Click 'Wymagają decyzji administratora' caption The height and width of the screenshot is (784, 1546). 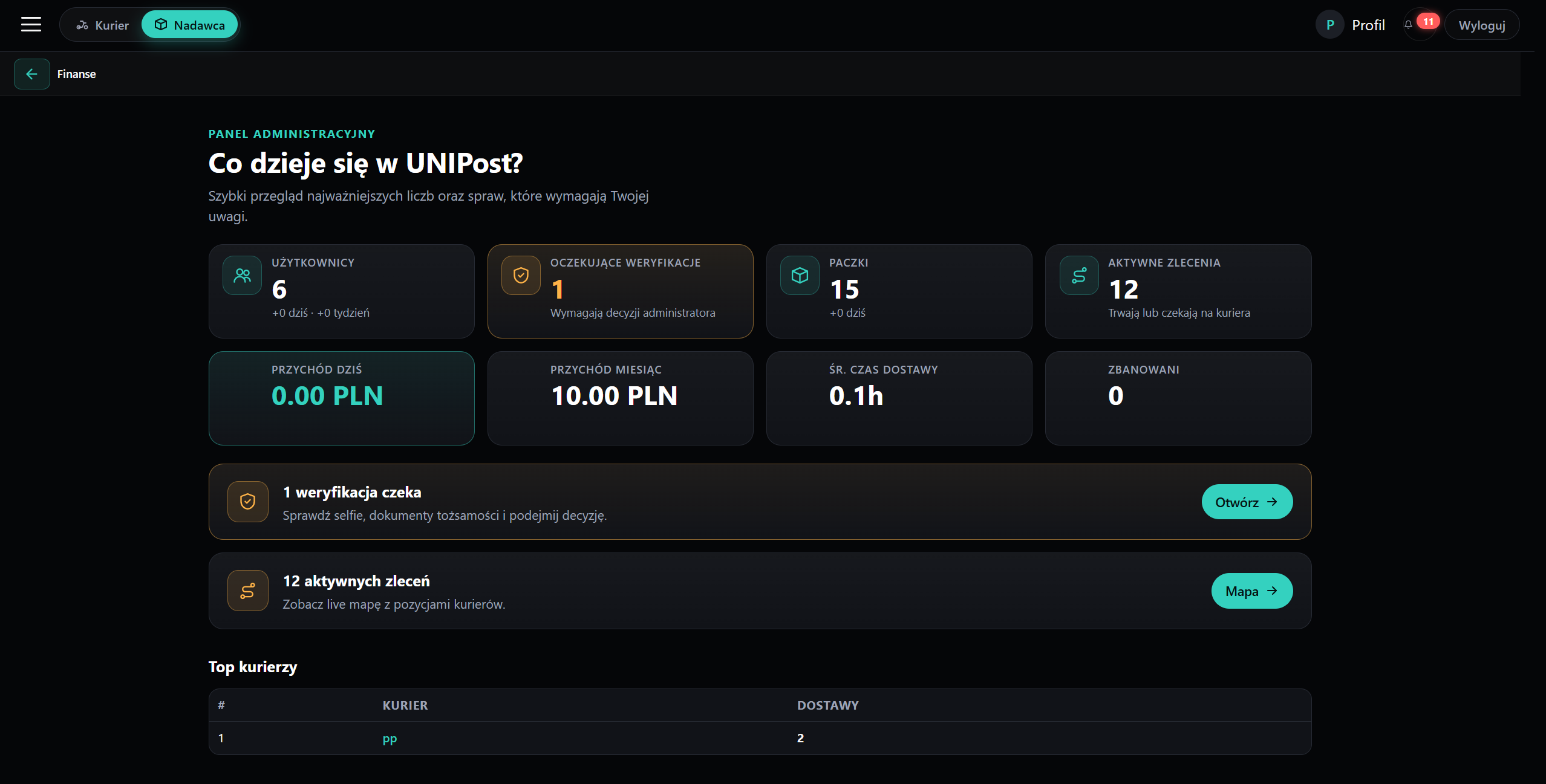633,313
